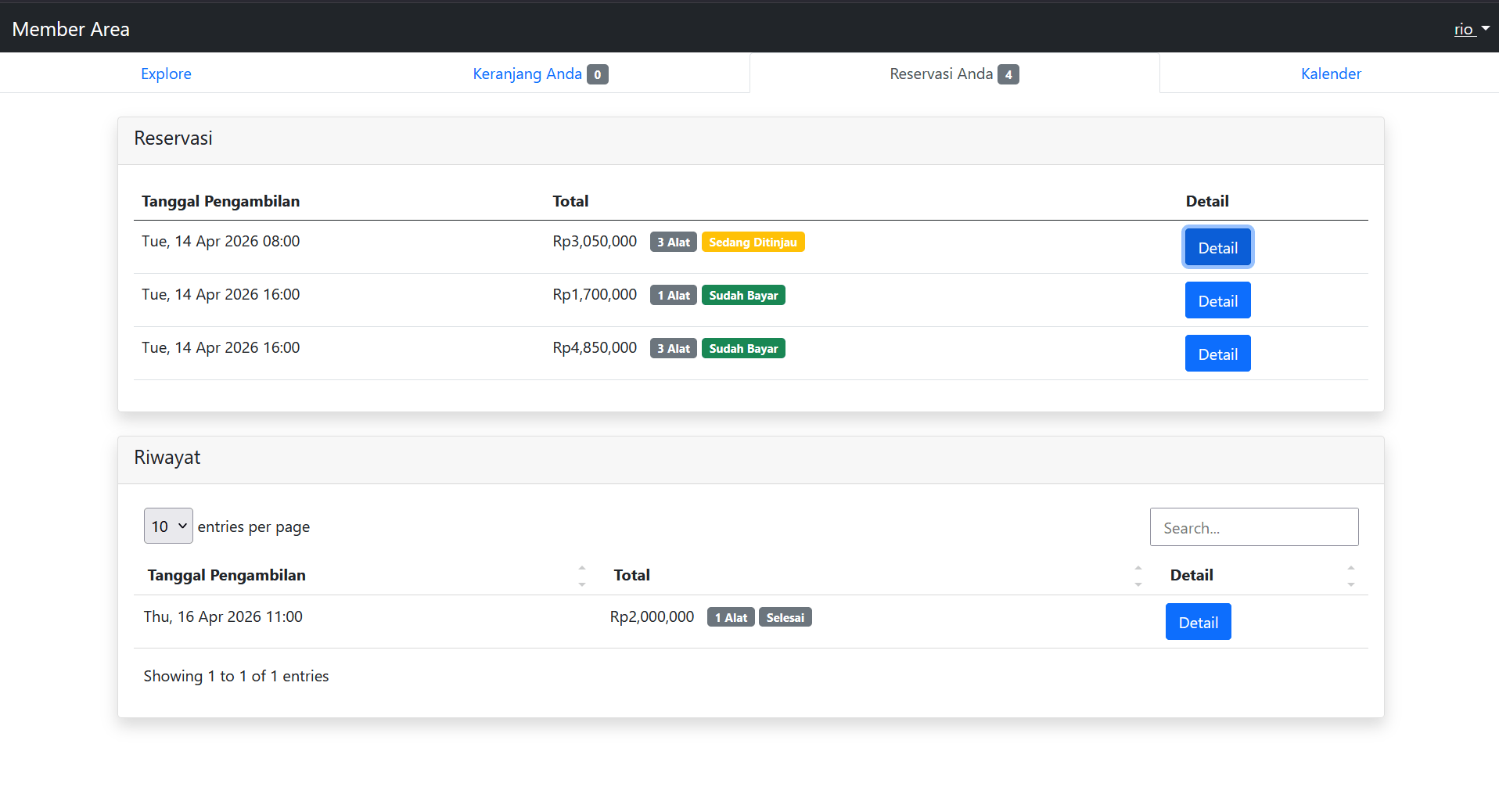Image resolution: width=1499 pixels, height=812 pixels.
Task: Click the 3 Alat badge on Rp3,050,000 row
Action: coord(674,242)
